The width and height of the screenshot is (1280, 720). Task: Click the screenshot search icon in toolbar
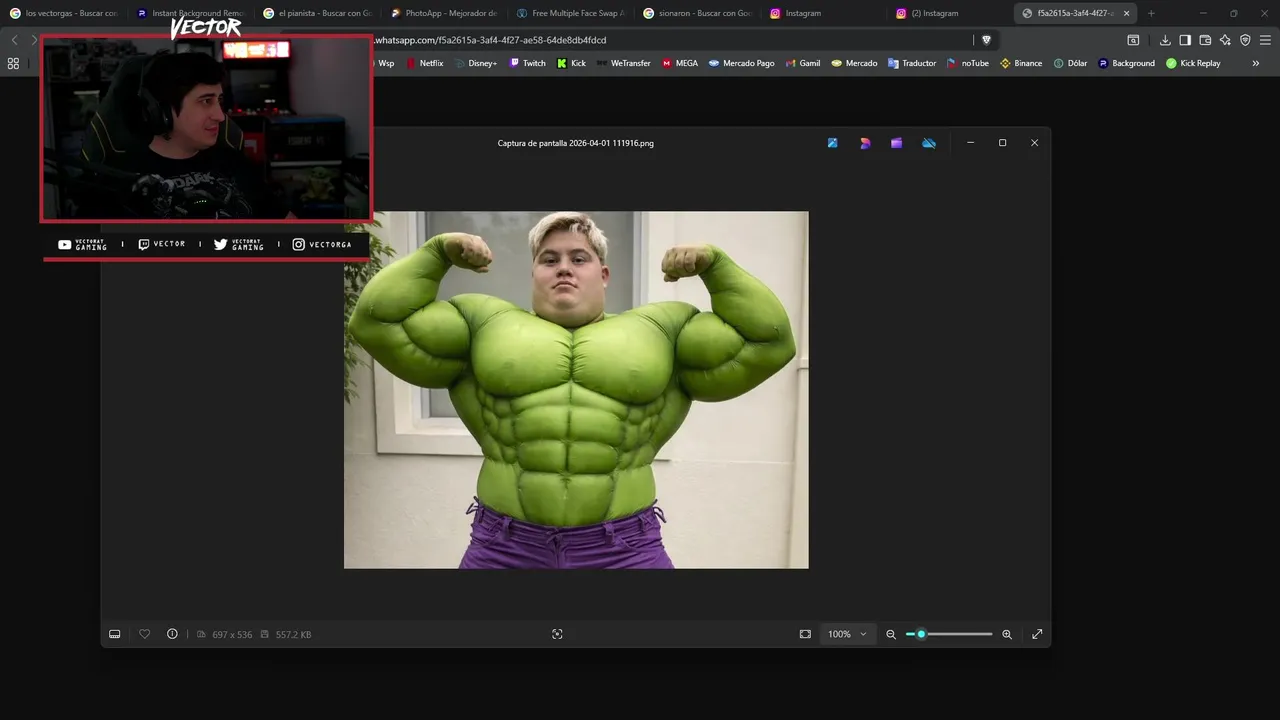coord(1133,40)
